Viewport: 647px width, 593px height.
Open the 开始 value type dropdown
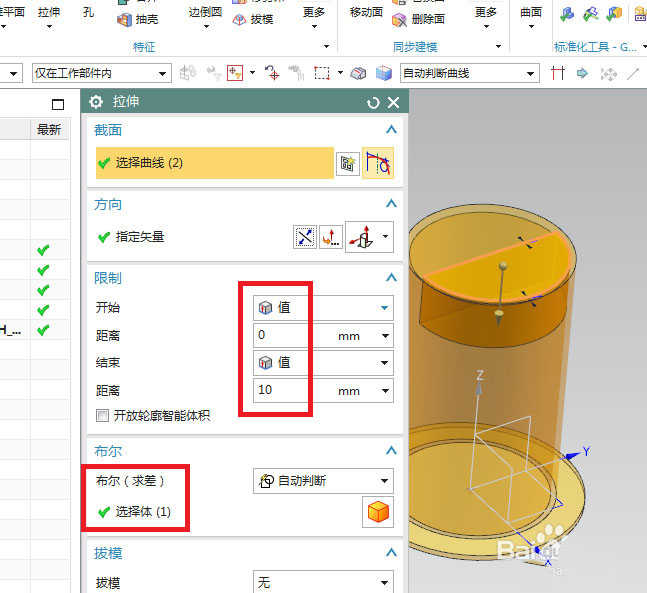[323, 308]
